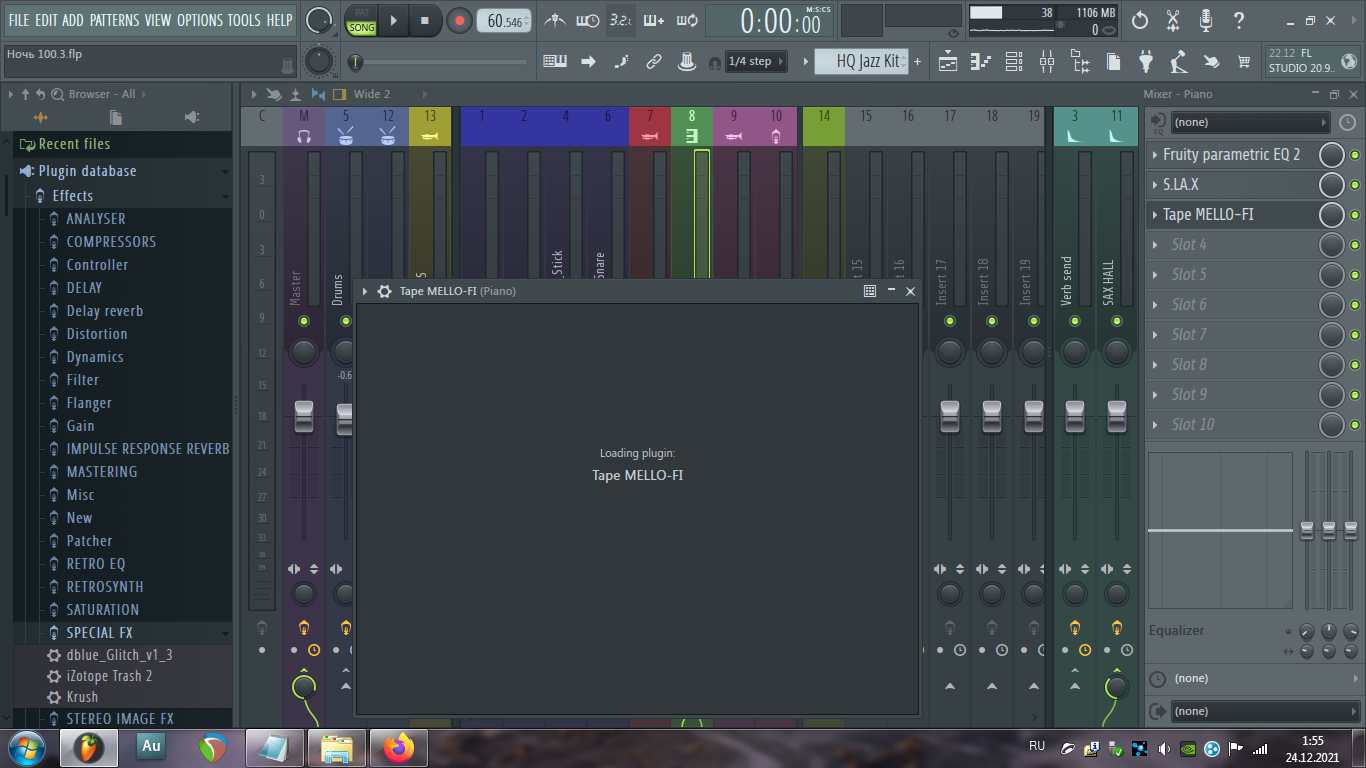
Task: Open the question mark help icon
Action: 1239,20
